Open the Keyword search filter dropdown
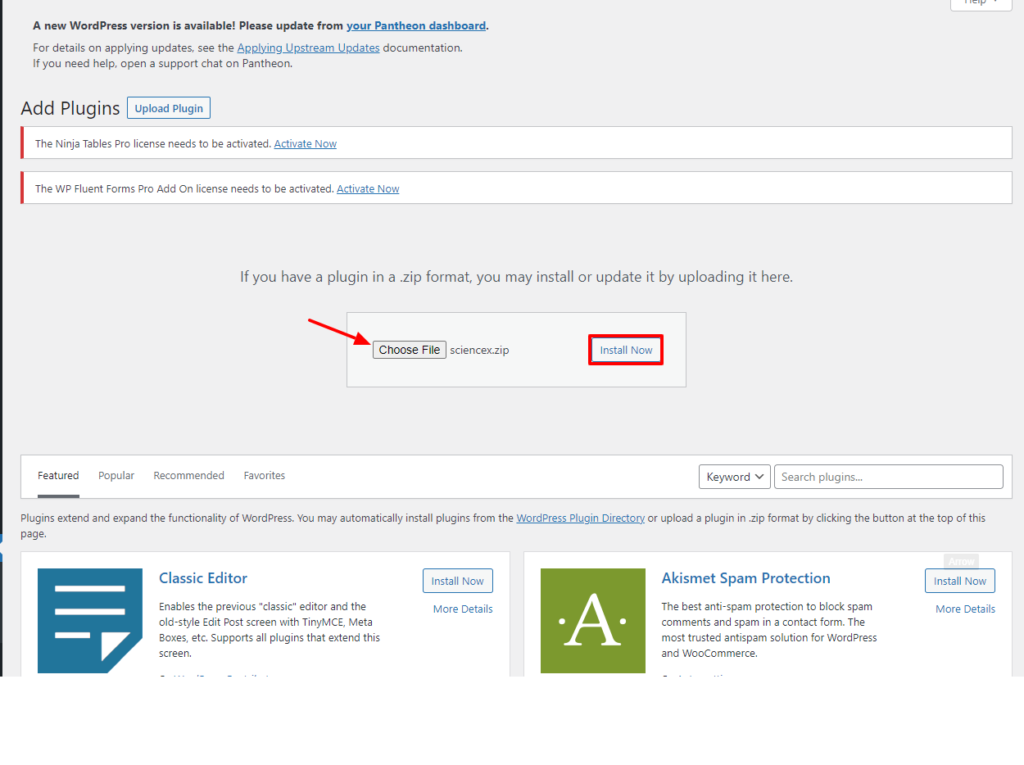 (x=734, y=476)
